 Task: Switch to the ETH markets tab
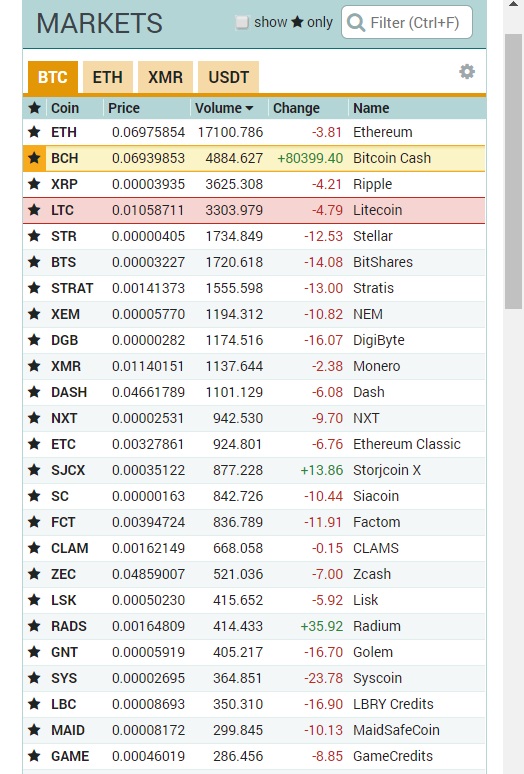tap(108, 77)
